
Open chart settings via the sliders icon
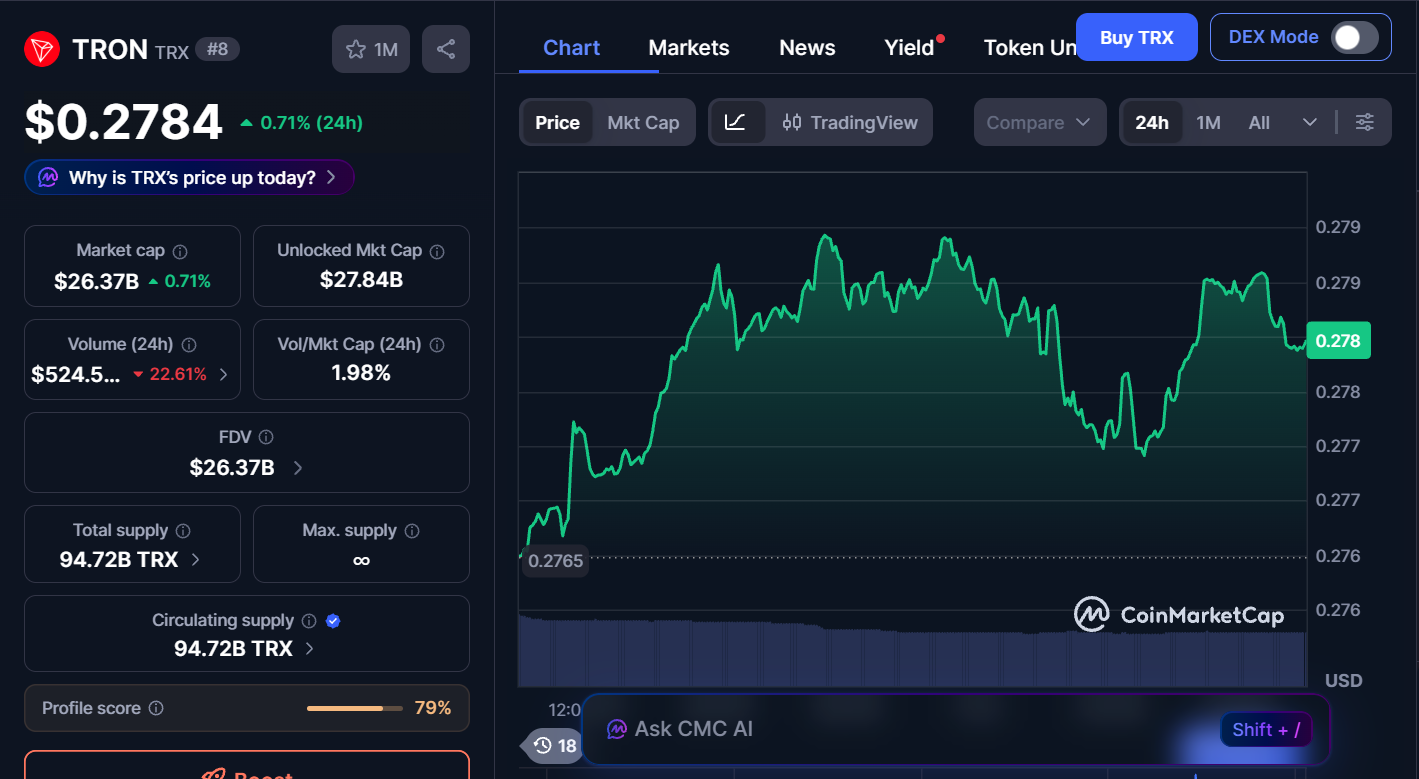(1365, 121)
